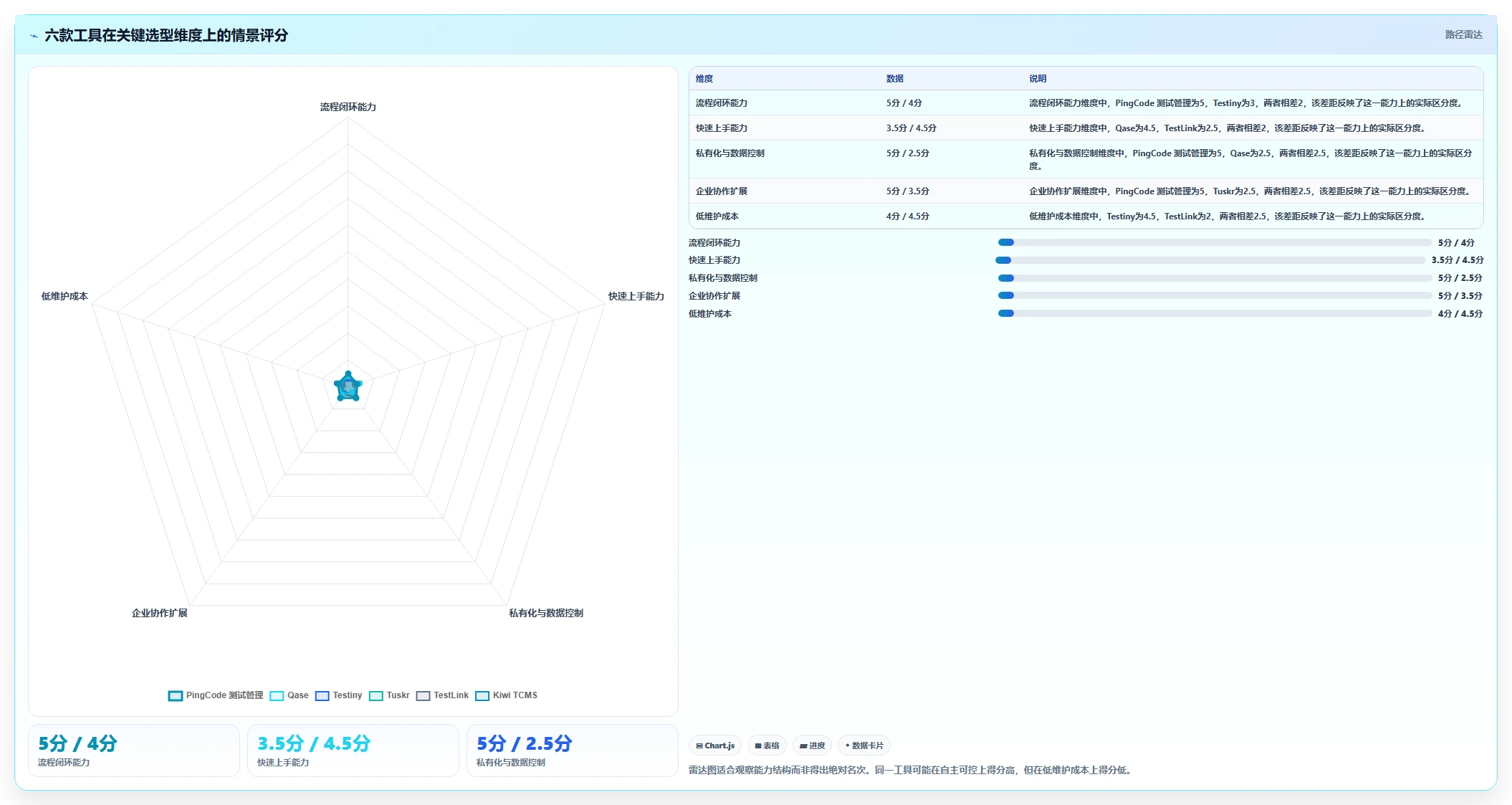The width and height of the screenshot is (1512, 805).
Task: Click description mentioning Tuskr为2.5
Action: (1251, 191)
